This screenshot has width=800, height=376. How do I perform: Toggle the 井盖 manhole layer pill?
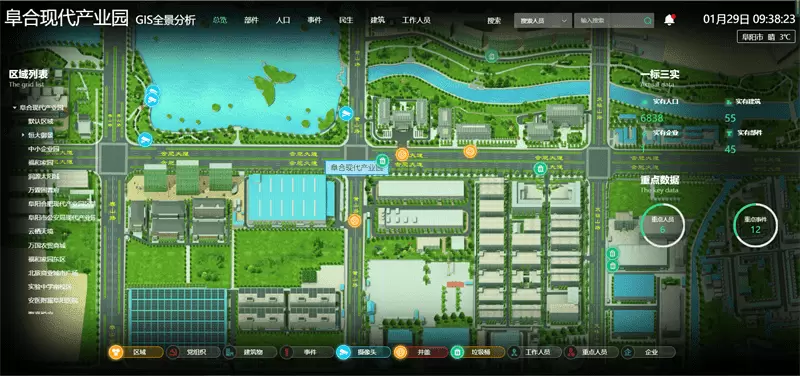(420, 352)
